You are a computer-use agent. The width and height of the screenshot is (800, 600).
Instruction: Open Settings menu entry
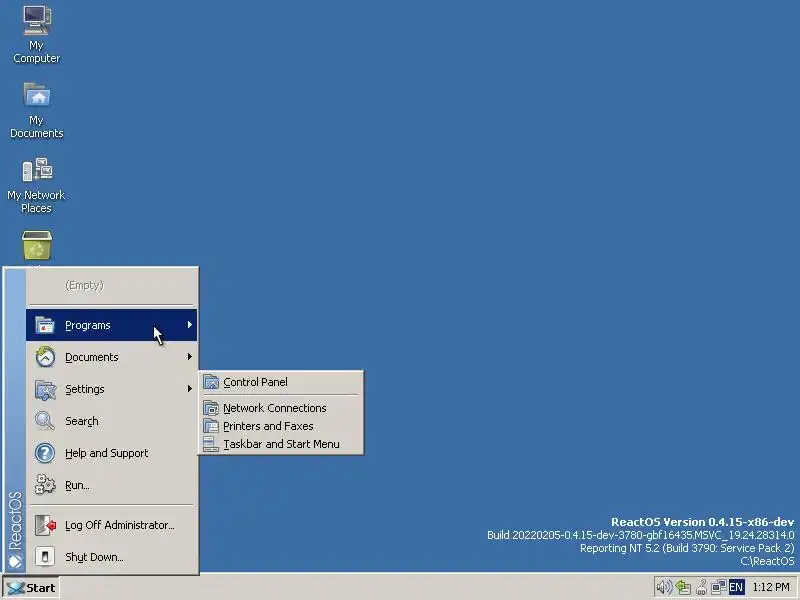coord(111,389)
